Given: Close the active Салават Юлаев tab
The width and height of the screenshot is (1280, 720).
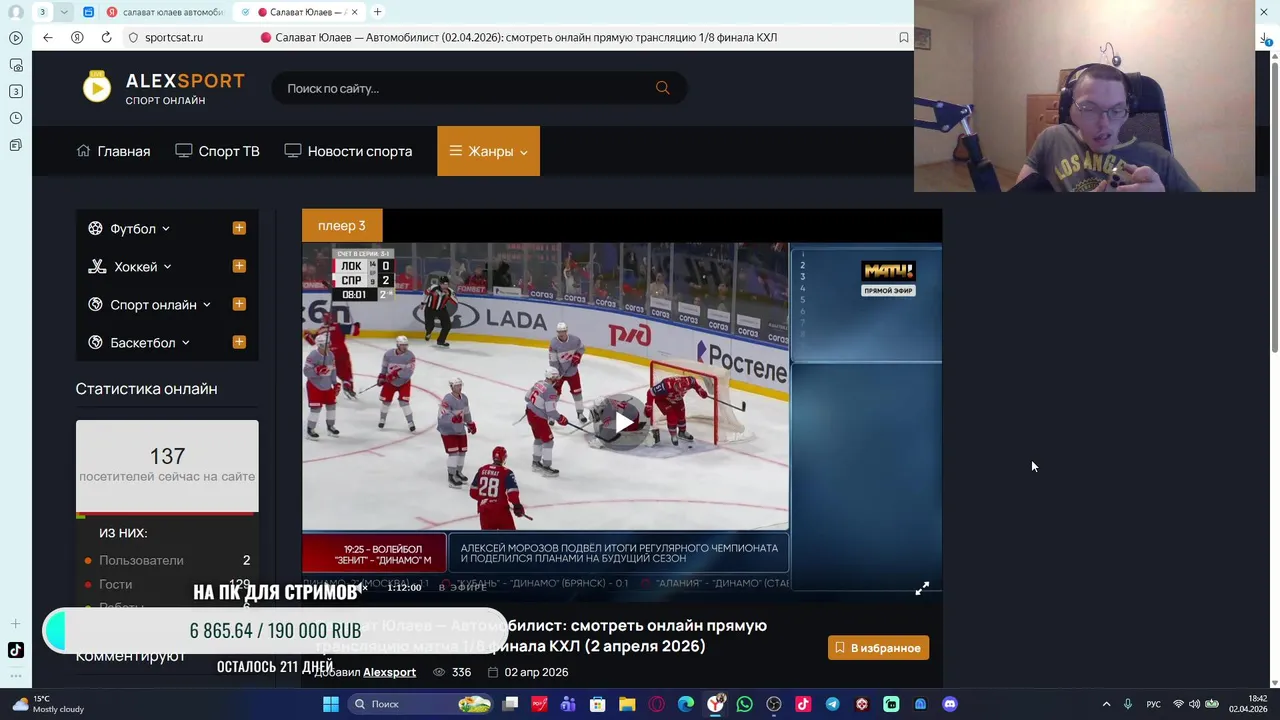Looking at the screenshot, I should 356,12.
